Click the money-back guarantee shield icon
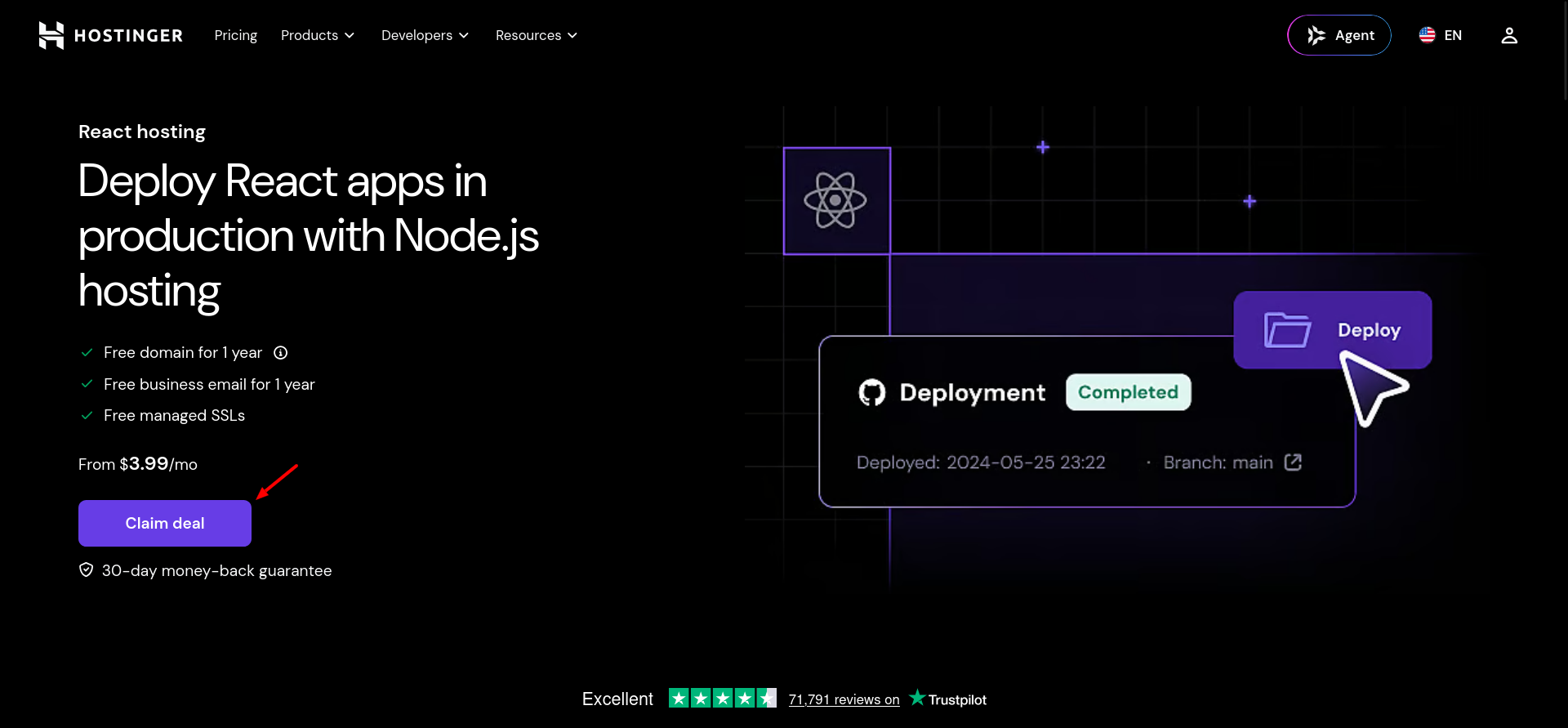The height and width of the screenshot is (728, 1568). (x=86, y=569)
